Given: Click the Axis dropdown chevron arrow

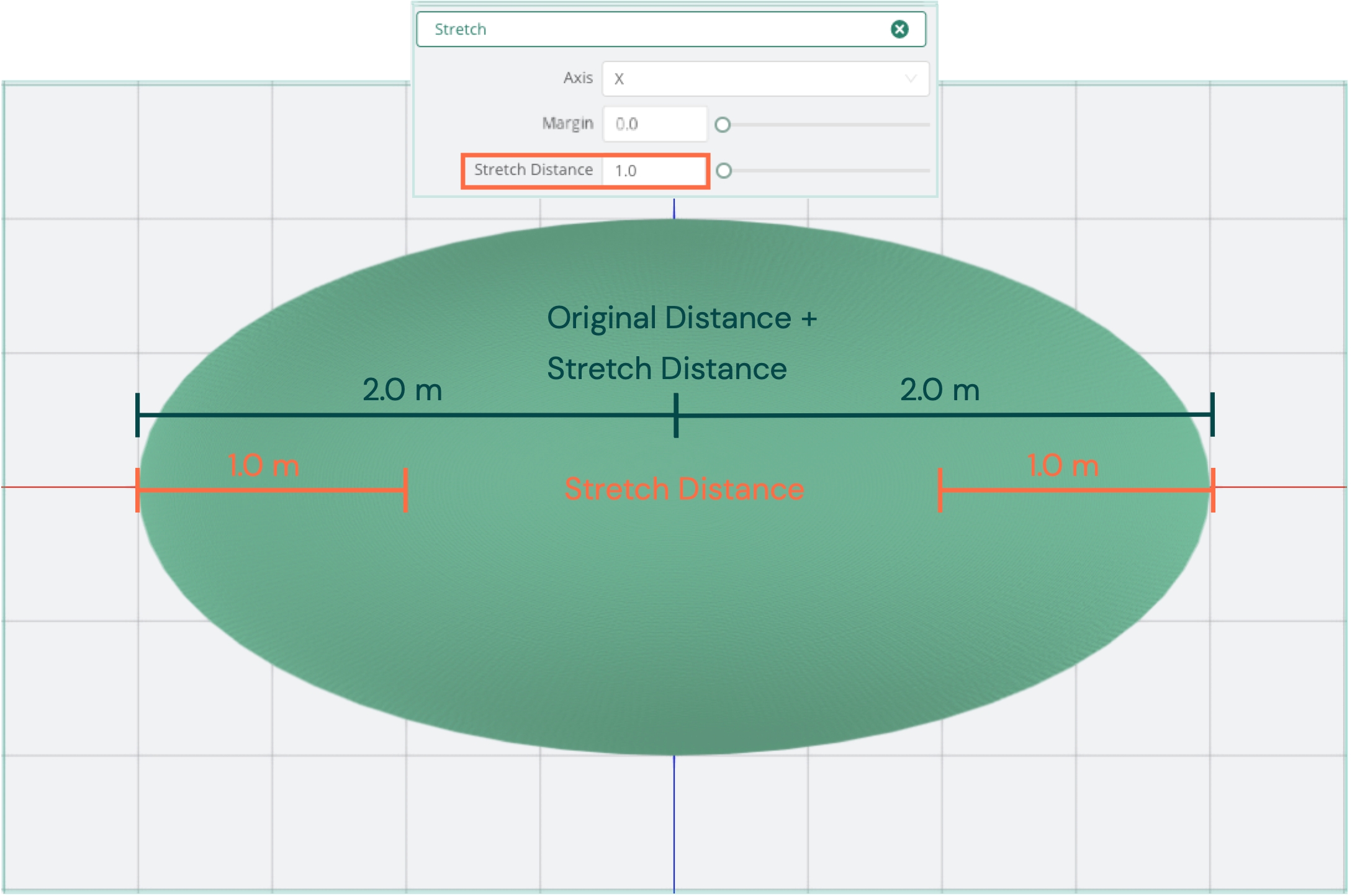Looking at the screenshot, I should [x=910, y=79].
